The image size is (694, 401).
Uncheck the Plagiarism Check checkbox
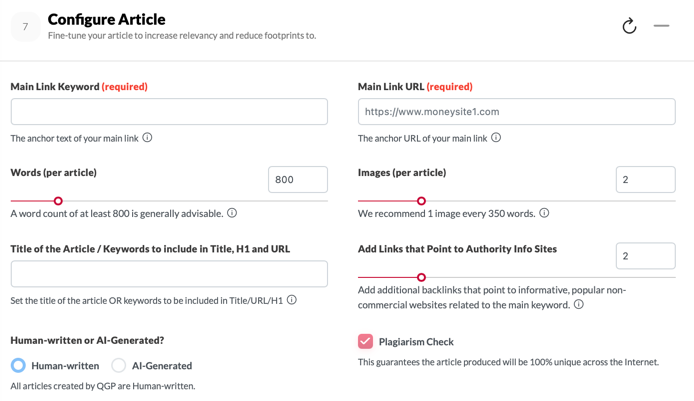(365, 341)
